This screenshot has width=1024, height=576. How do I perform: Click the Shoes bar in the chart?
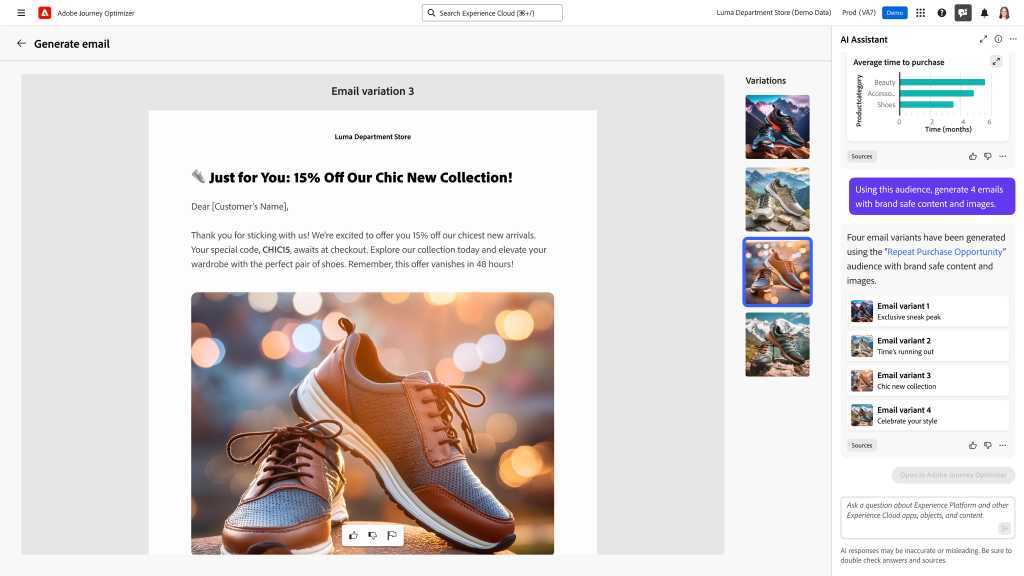coord(927,104)
